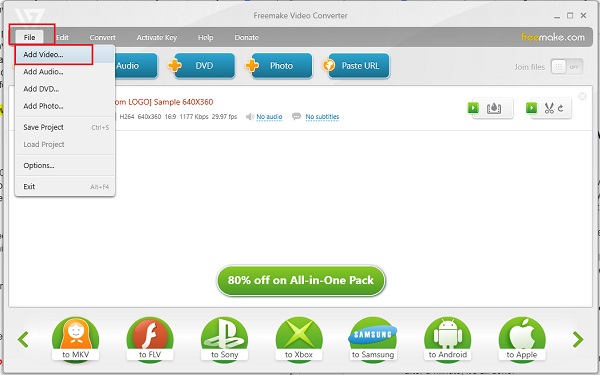Choose Add DVD... from File menu
The height and width of the screenshot is (375, 600).
coord(65,89)
